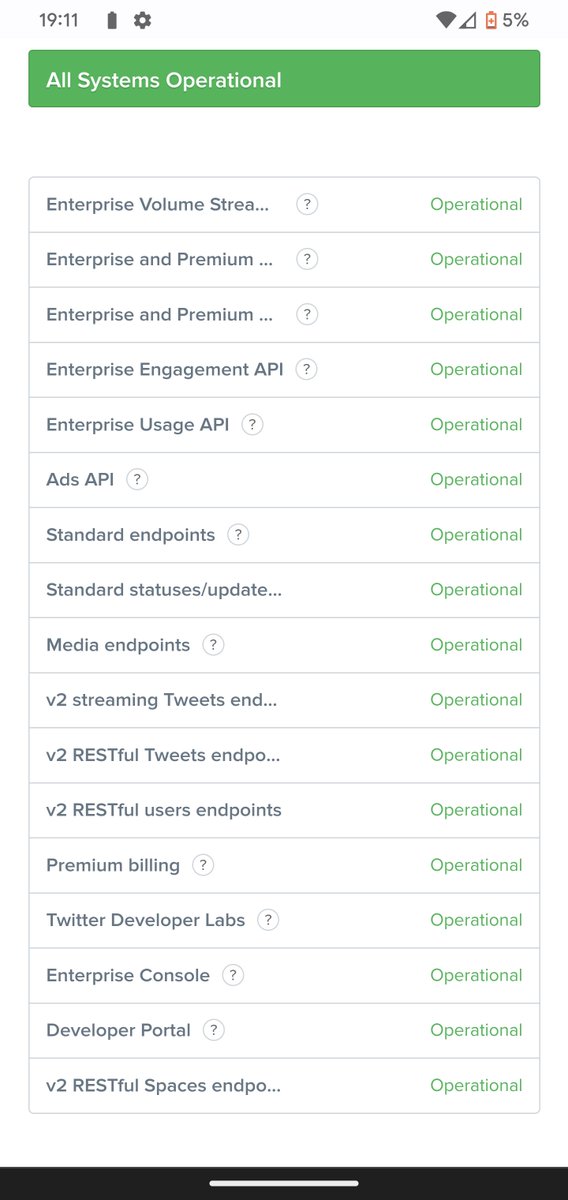The image size is (568, 1200).
Task: Show info tooltip for Enterprise Usage API
Action: tap(253, 424)
